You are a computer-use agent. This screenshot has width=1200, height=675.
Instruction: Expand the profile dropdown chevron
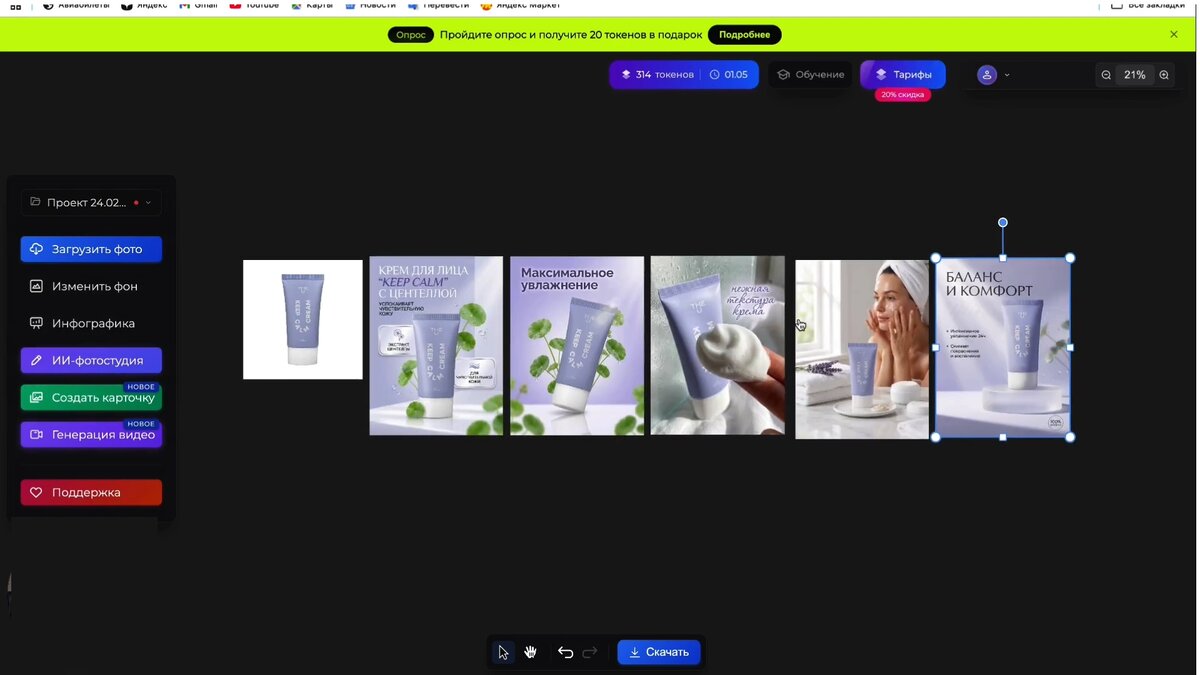[x=1007, y=75]
